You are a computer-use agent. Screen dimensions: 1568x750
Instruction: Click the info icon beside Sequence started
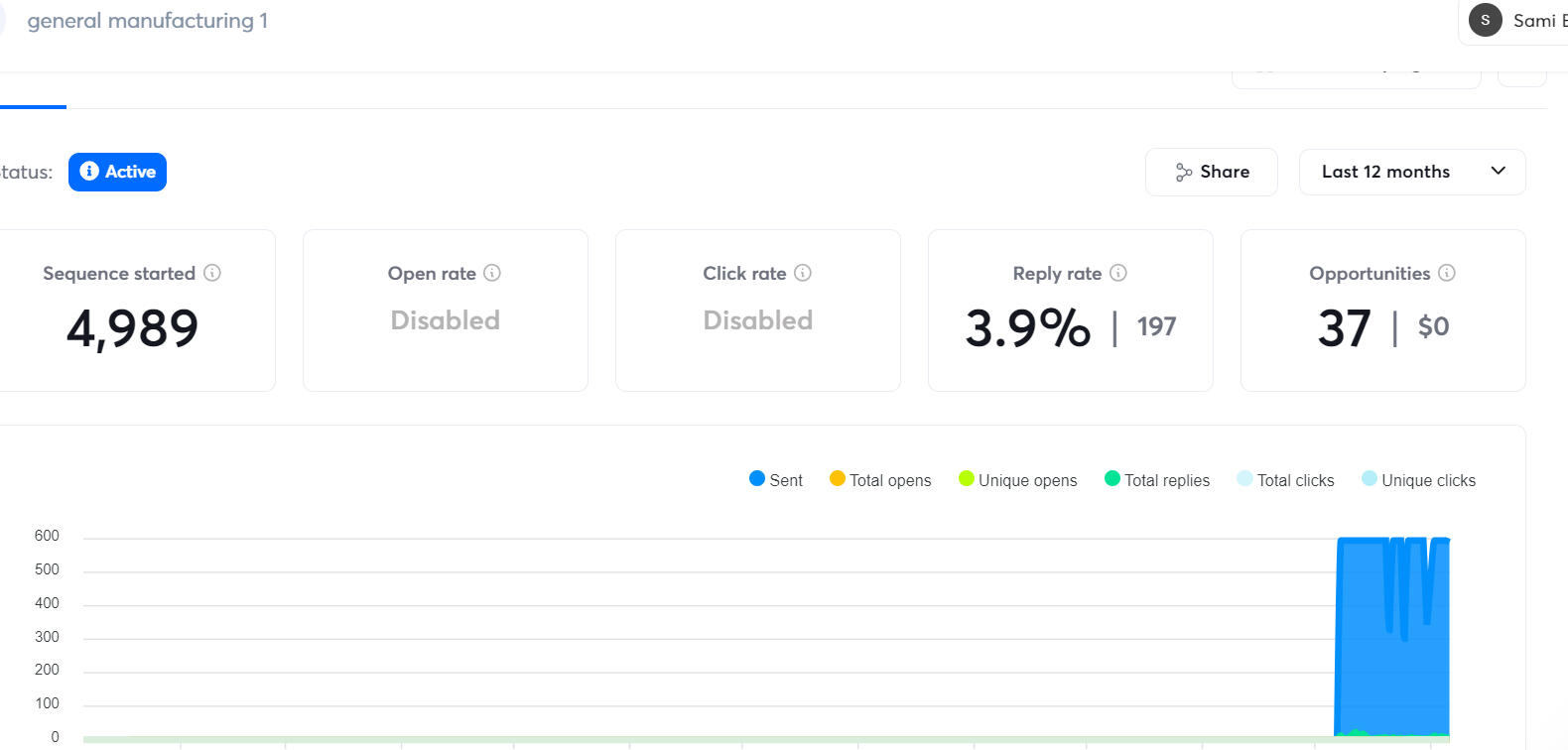(x=212, y=273)
